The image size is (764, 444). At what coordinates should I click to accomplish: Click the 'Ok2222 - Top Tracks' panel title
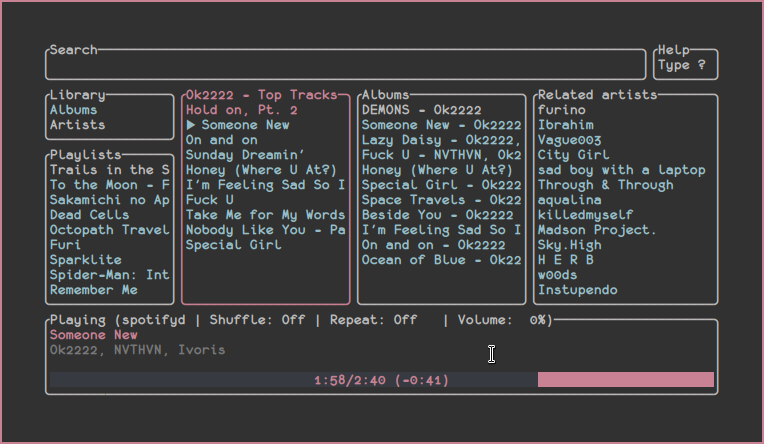[262, 95]
